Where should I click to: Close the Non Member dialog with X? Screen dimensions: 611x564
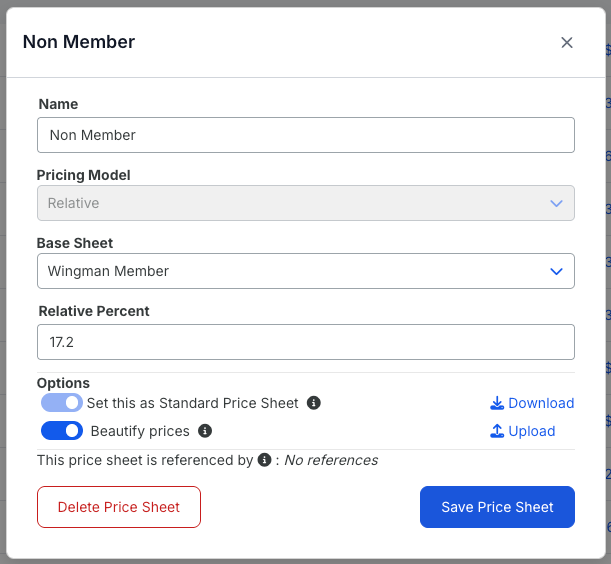coord(567,42)
